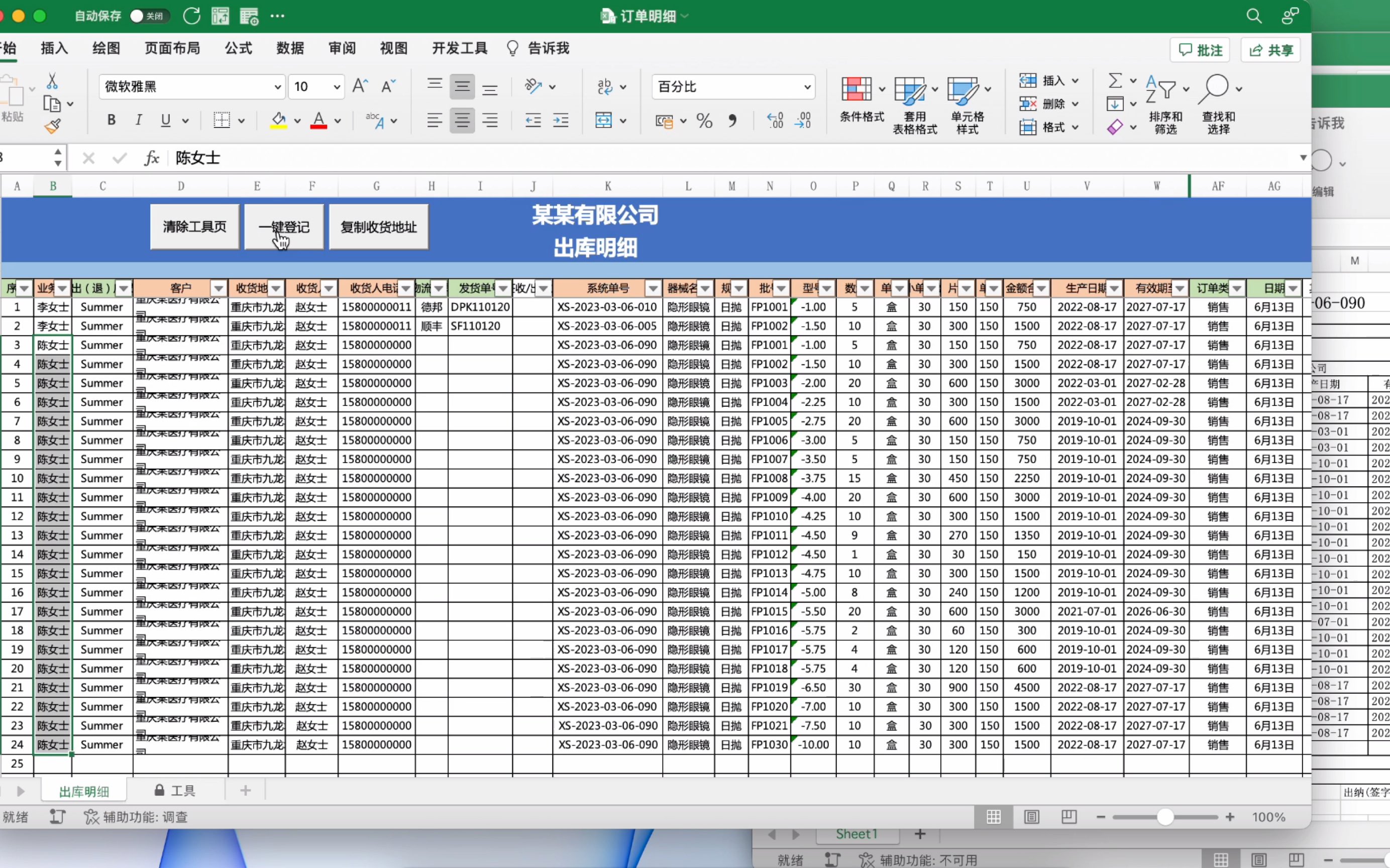Toggle Italic formatting
The height and width of the screenshot is (868, 1390).
pyautogui.click(x=138, y=120)
